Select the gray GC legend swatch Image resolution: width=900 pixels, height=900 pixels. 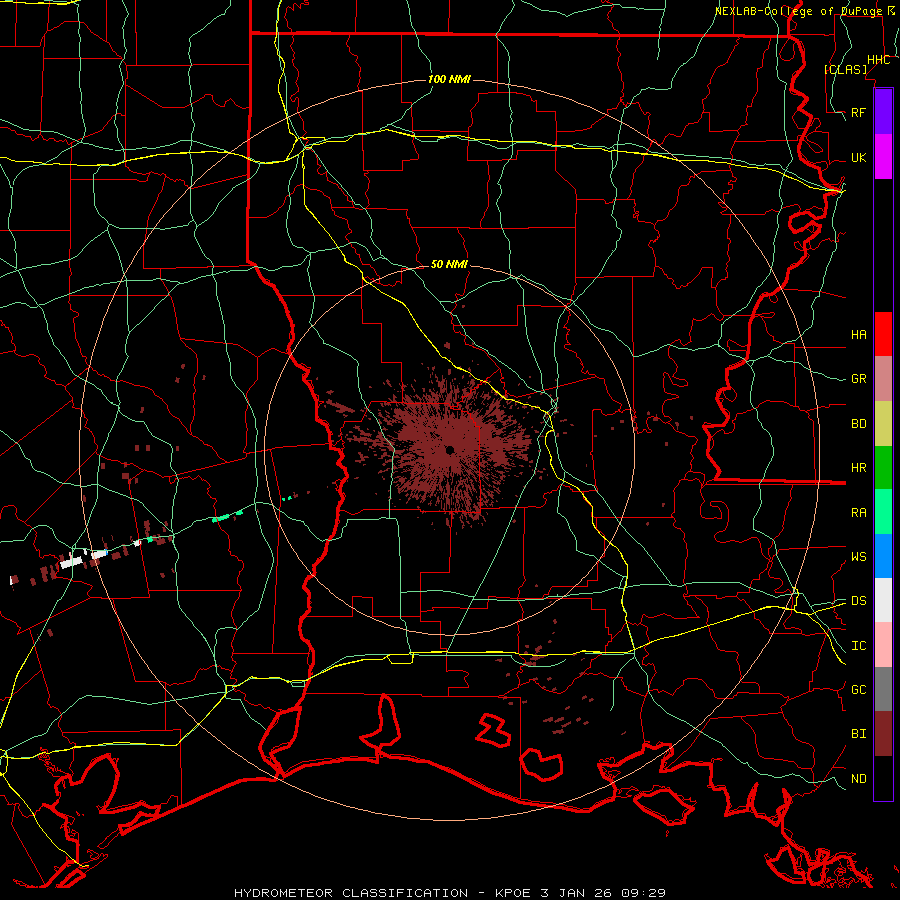coord(883,689)
